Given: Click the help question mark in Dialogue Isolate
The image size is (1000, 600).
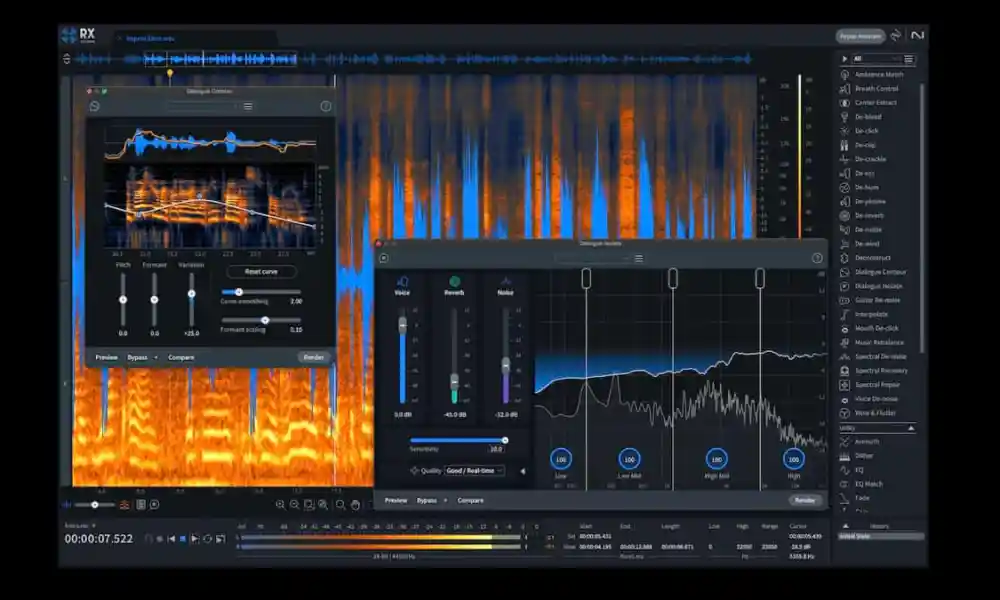Looking at the screenshot, I should coord(816,258).
